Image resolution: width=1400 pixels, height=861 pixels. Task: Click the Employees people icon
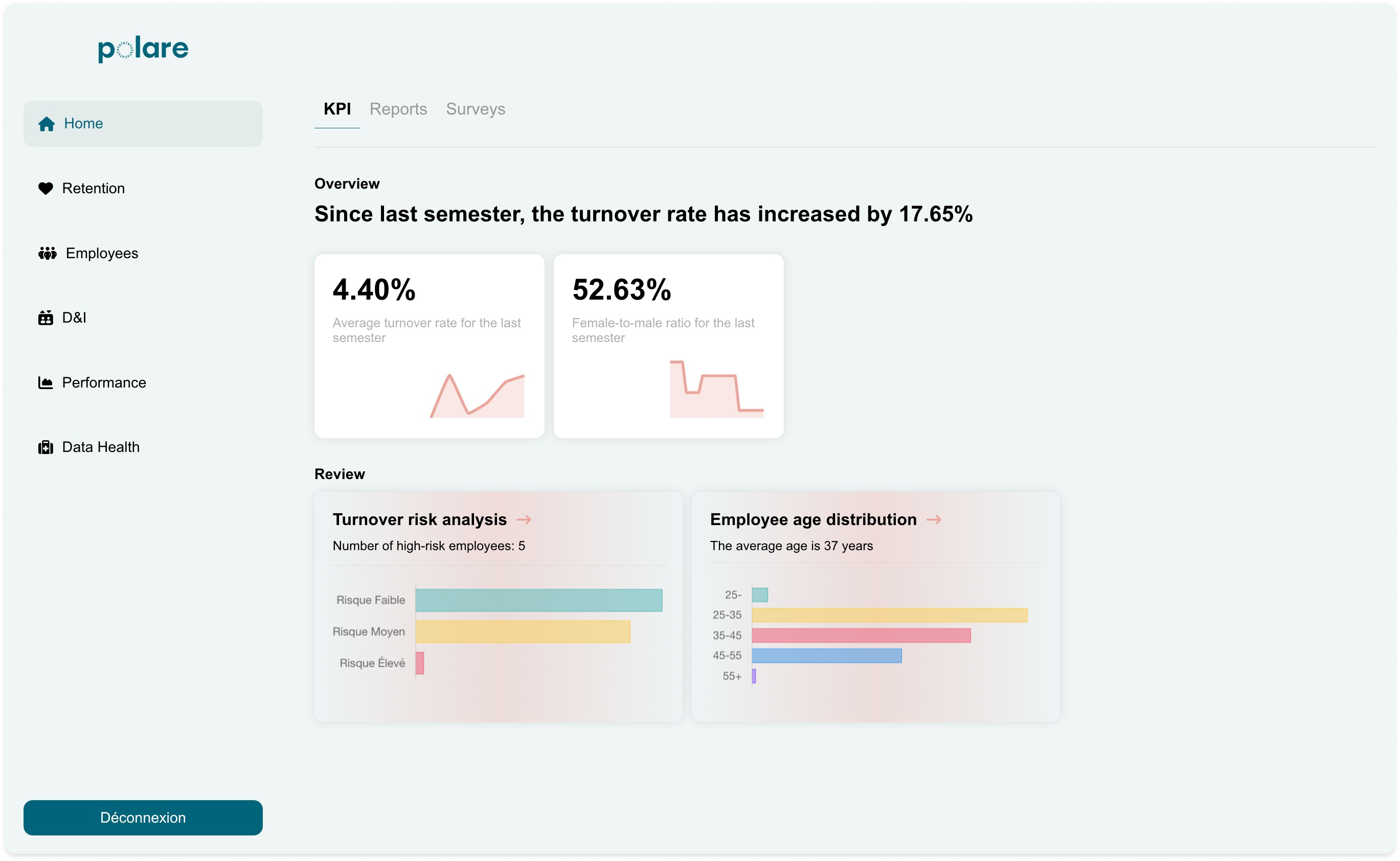coord(47,254)
